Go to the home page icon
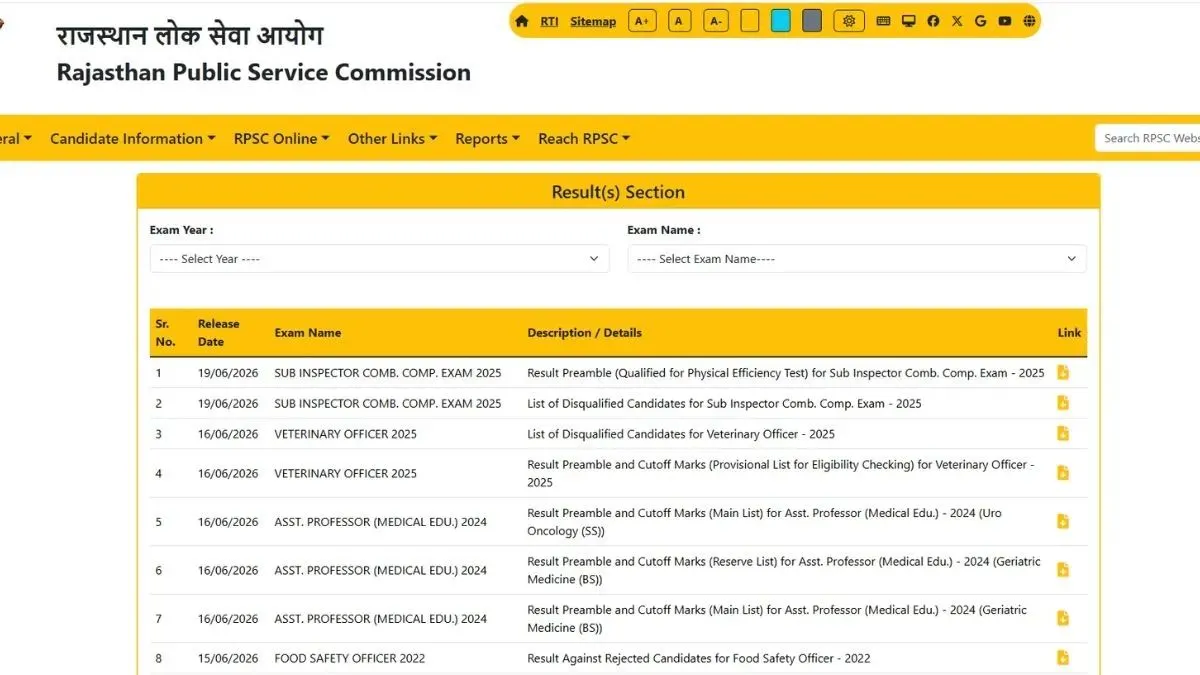 (521, 21)
